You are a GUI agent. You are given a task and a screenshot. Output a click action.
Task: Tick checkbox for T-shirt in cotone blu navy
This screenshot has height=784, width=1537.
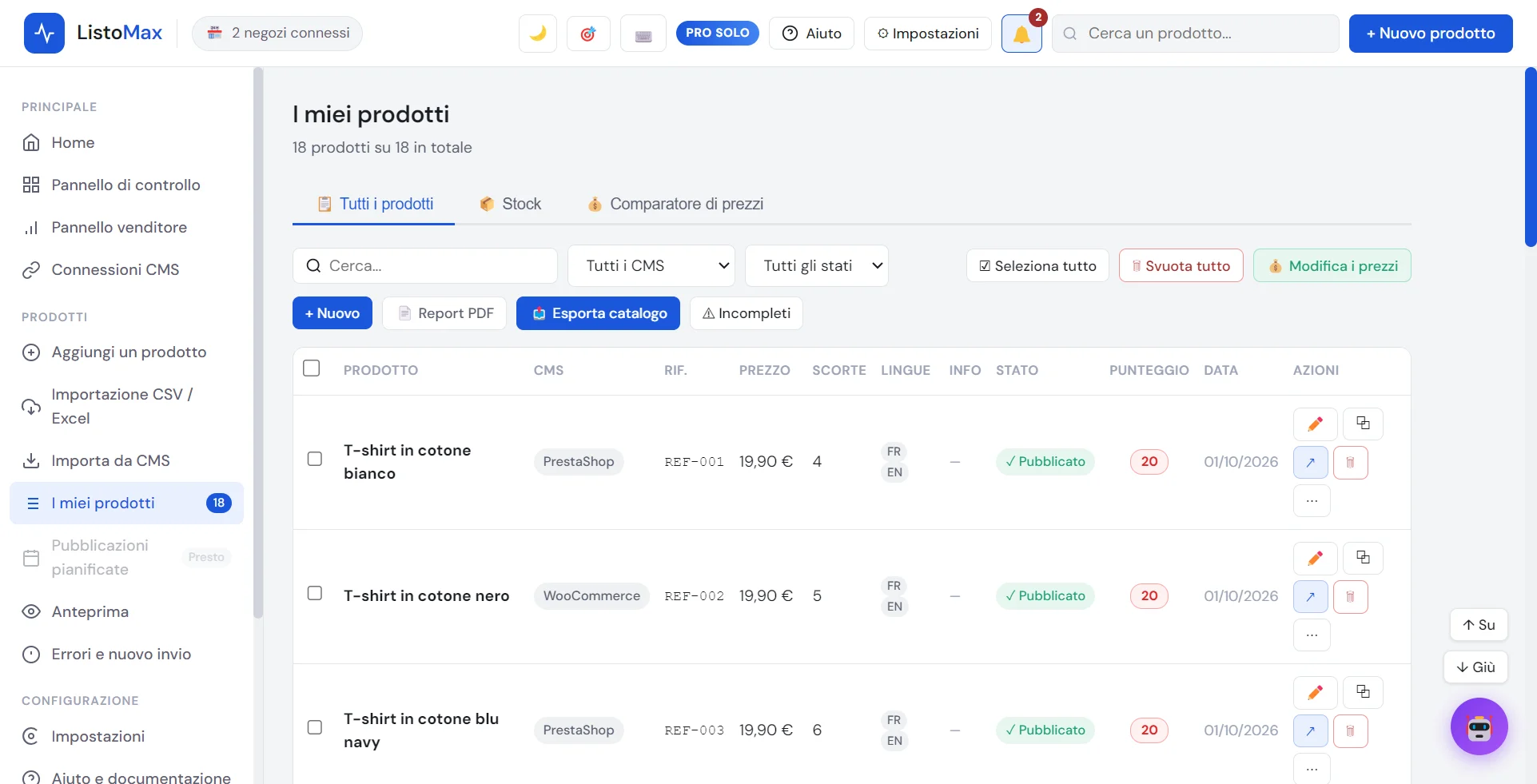(x=315, y=727)
